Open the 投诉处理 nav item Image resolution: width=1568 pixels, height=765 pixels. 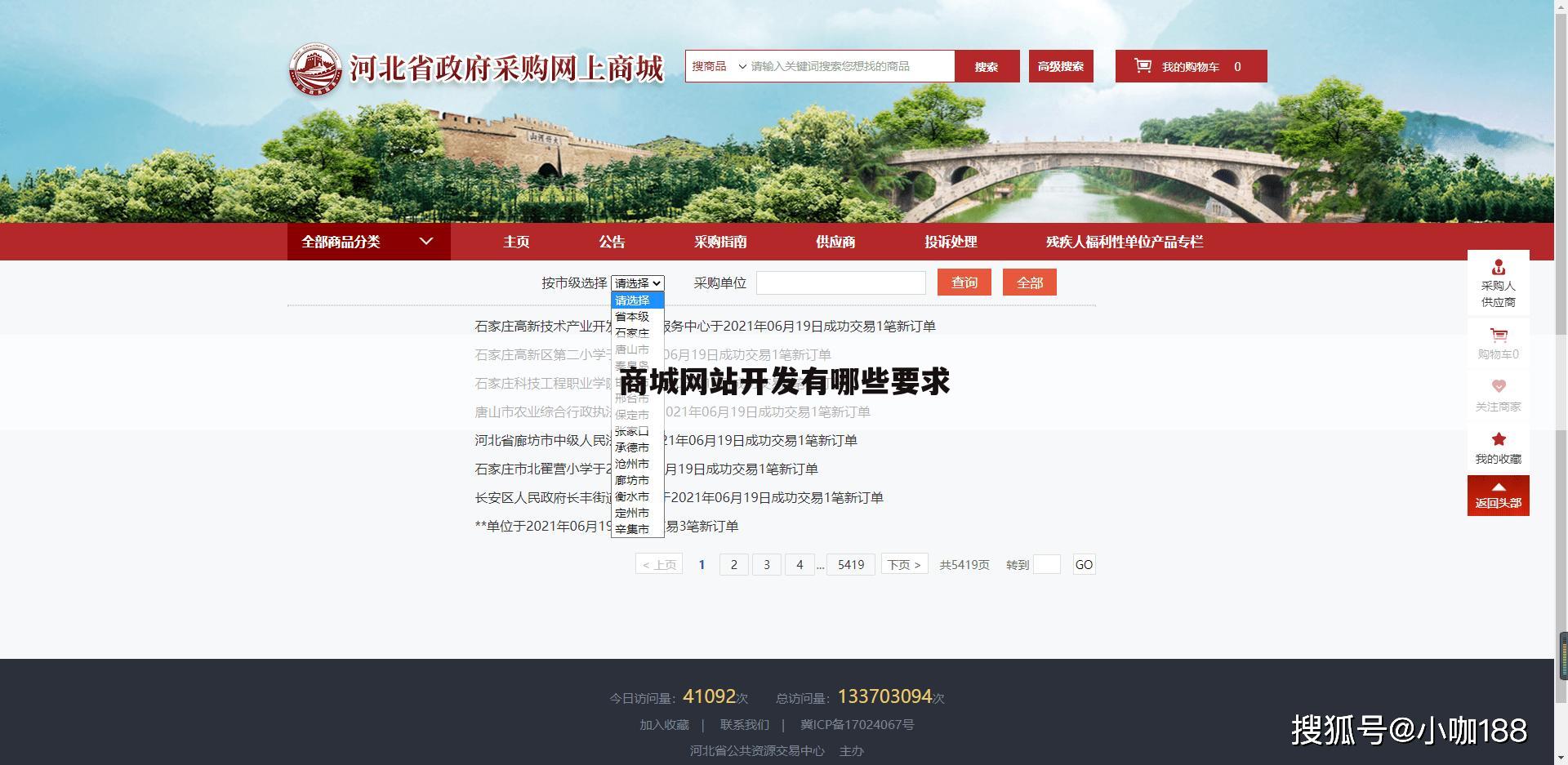[x=951, y=242]
